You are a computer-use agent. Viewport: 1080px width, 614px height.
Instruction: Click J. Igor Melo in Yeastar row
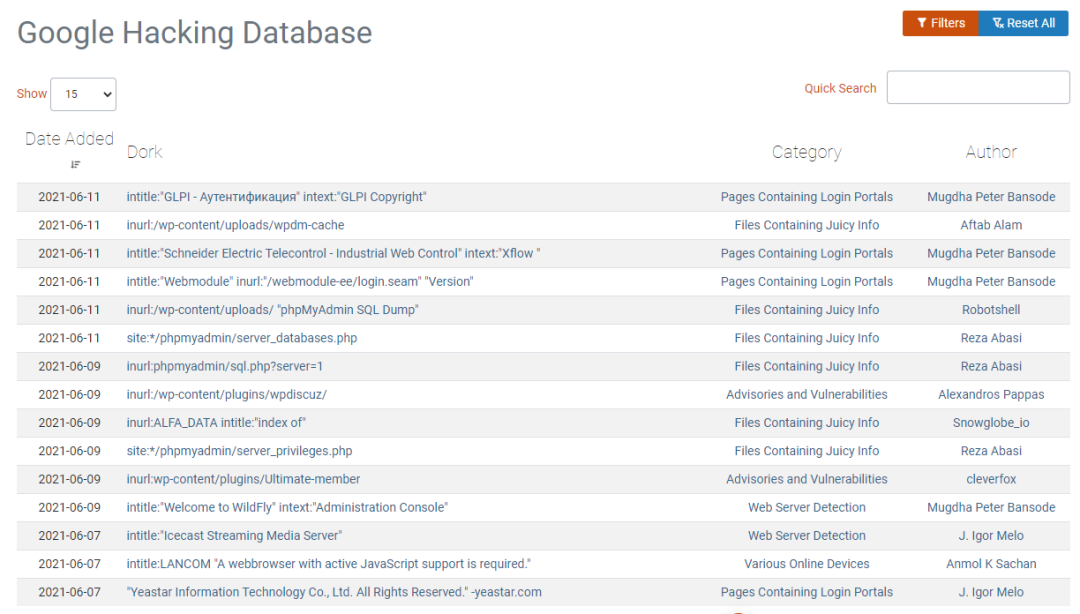click(x=991, y=593)
